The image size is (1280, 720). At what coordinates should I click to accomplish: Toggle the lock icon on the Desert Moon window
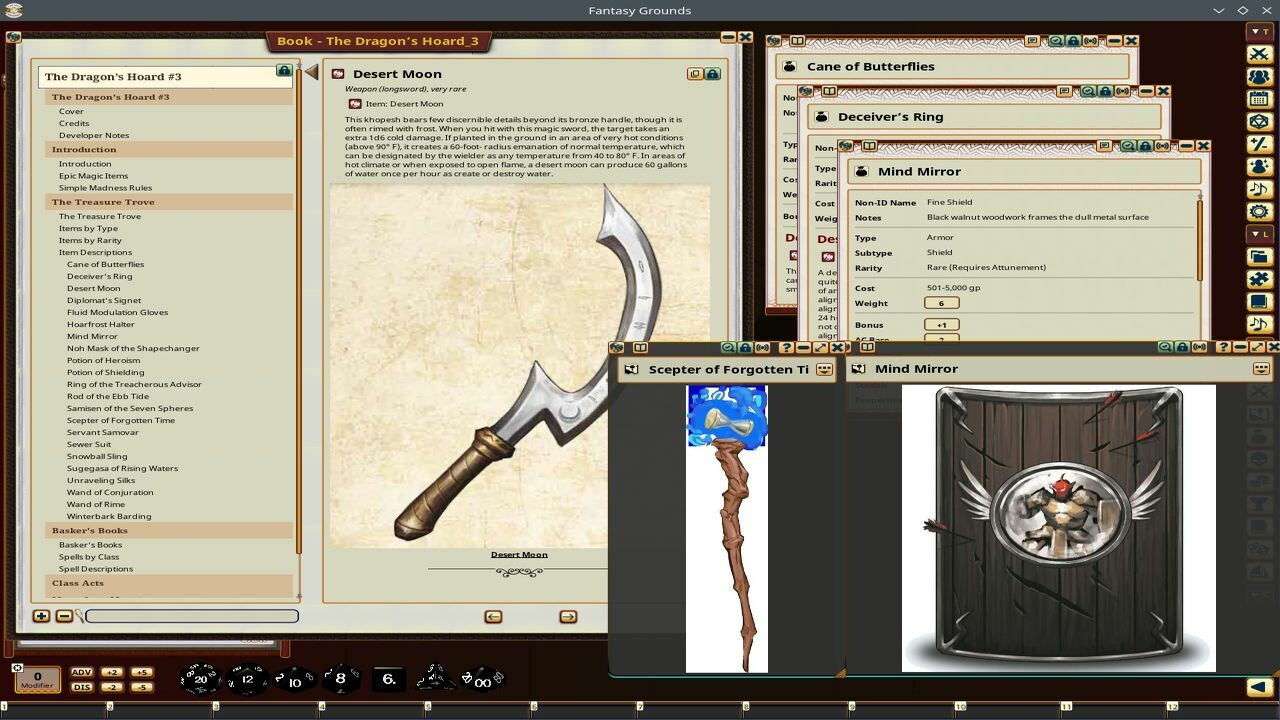point(711,75)
